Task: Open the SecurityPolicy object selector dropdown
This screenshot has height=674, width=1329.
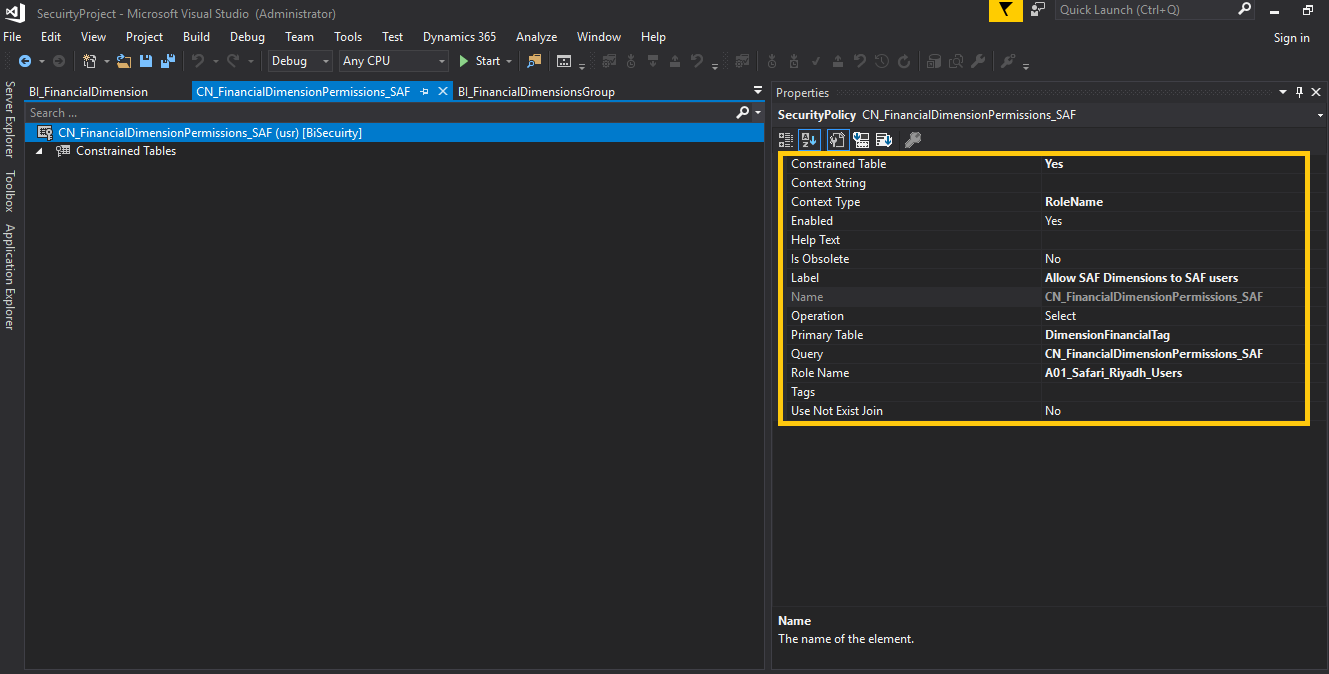Action: 1320,115
